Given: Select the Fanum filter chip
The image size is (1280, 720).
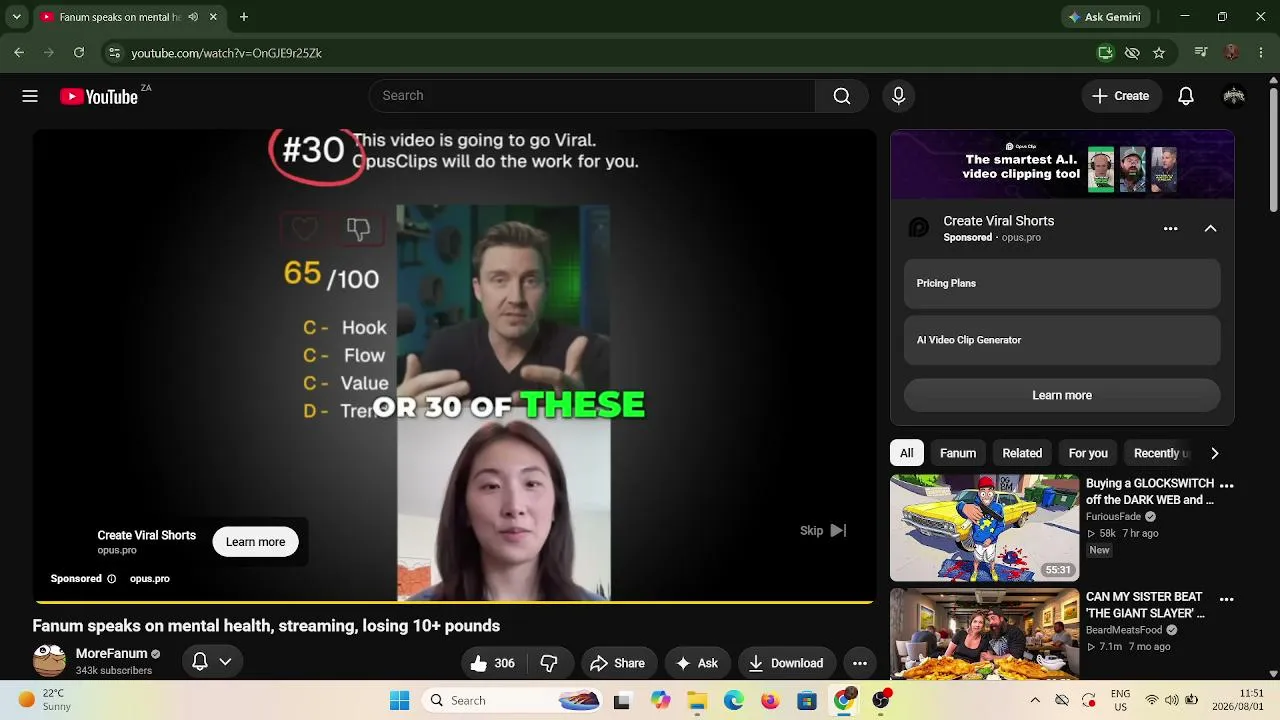Looking at the screenshot, I should click(958, 453).
